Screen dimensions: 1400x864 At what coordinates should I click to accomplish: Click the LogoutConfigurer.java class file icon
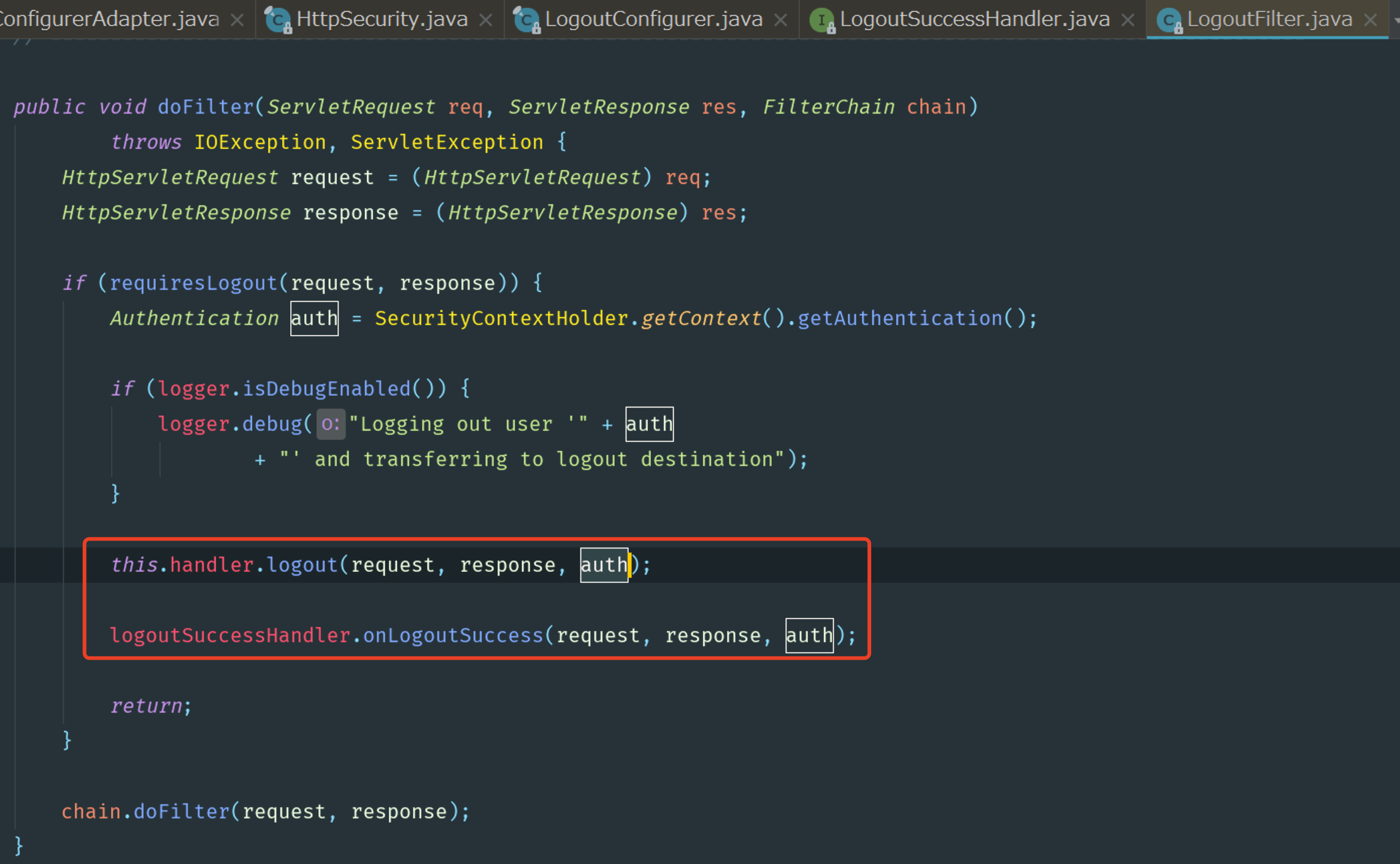click(526, 20)
